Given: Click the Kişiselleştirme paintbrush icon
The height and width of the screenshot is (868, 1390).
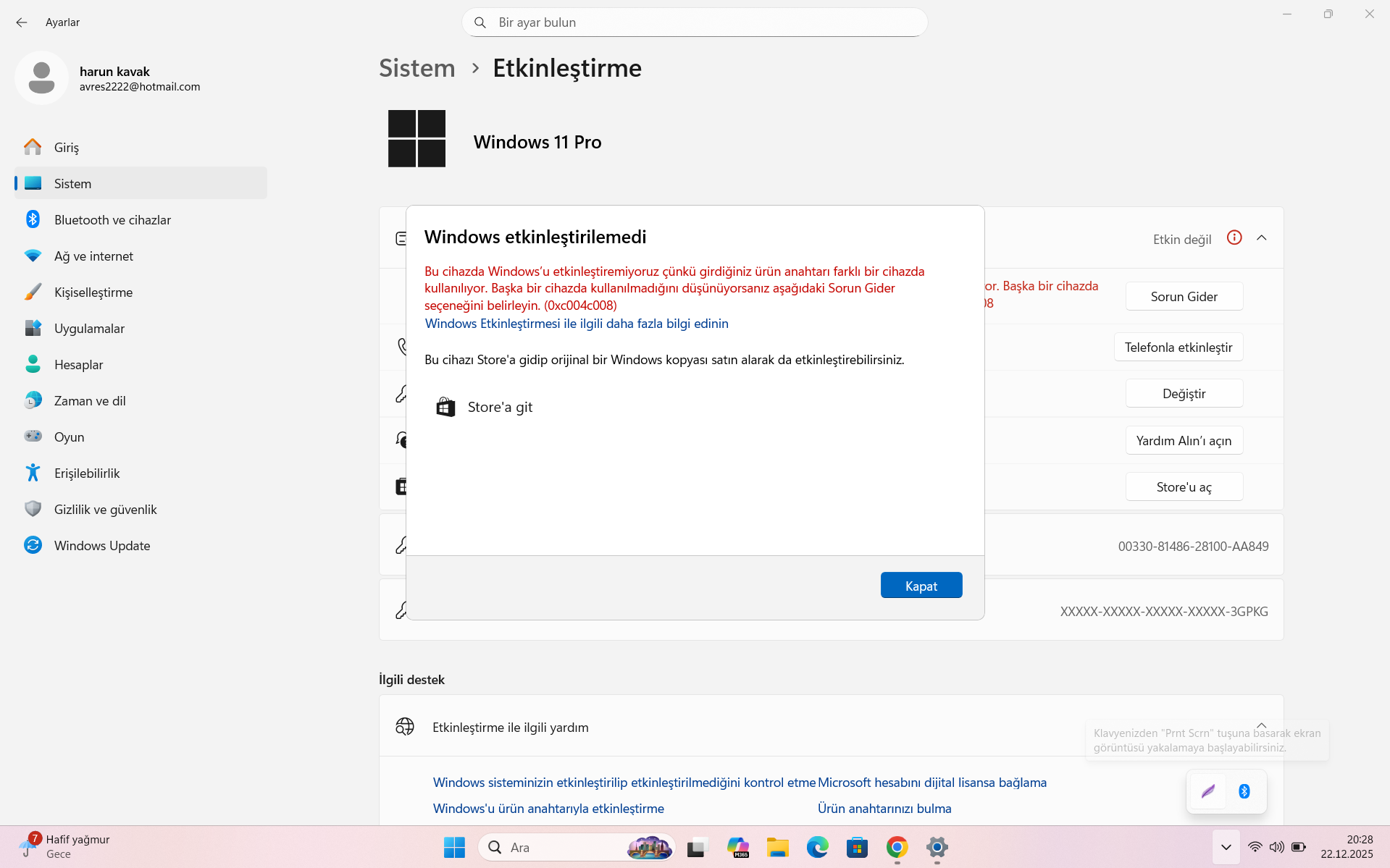Looking at the screenshot, I should point(33,292).
